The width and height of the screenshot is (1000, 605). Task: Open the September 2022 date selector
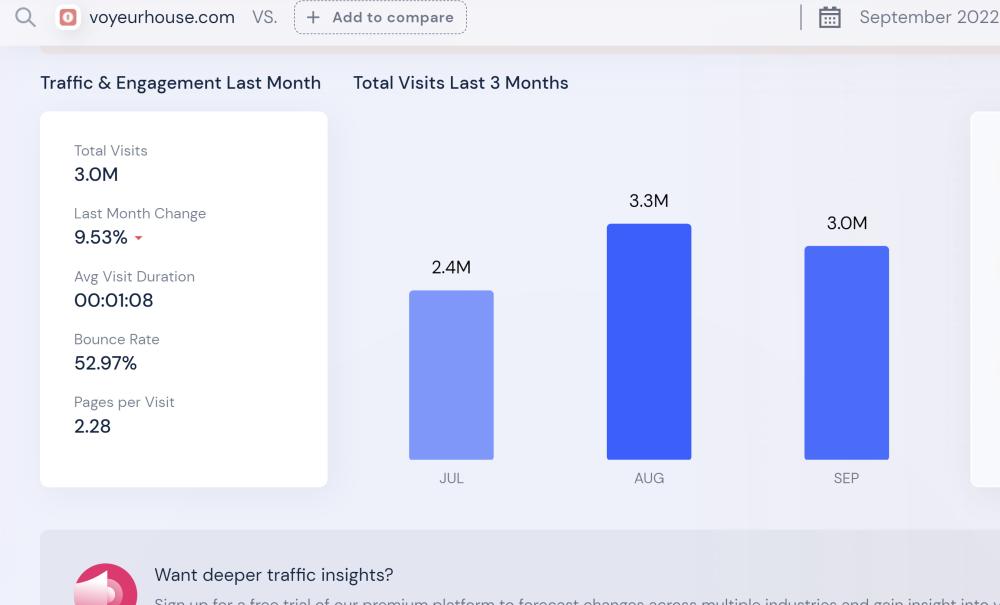pyautogui.click(x=928, y=17)
